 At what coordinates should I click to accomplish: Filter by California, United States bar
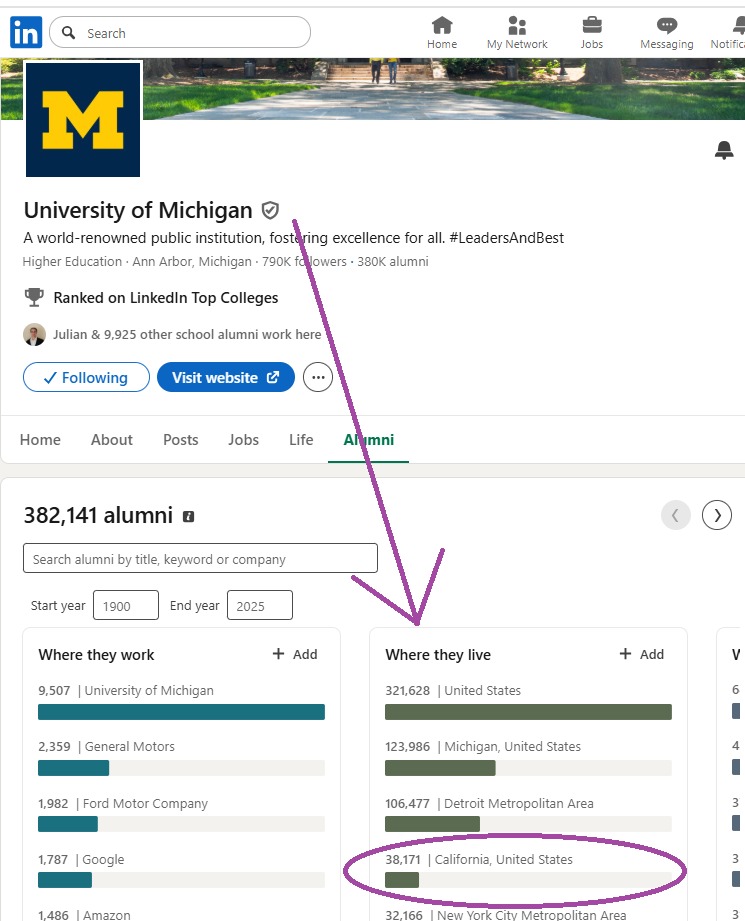click(x=528, y=880)
